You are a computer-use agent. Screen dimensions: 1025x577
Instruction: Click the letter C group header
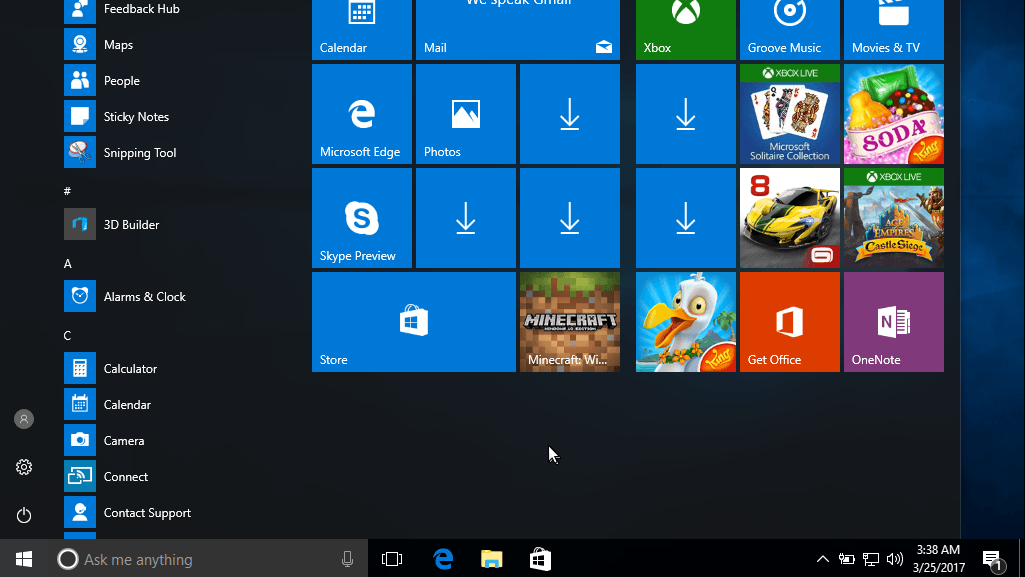(67, 335)
